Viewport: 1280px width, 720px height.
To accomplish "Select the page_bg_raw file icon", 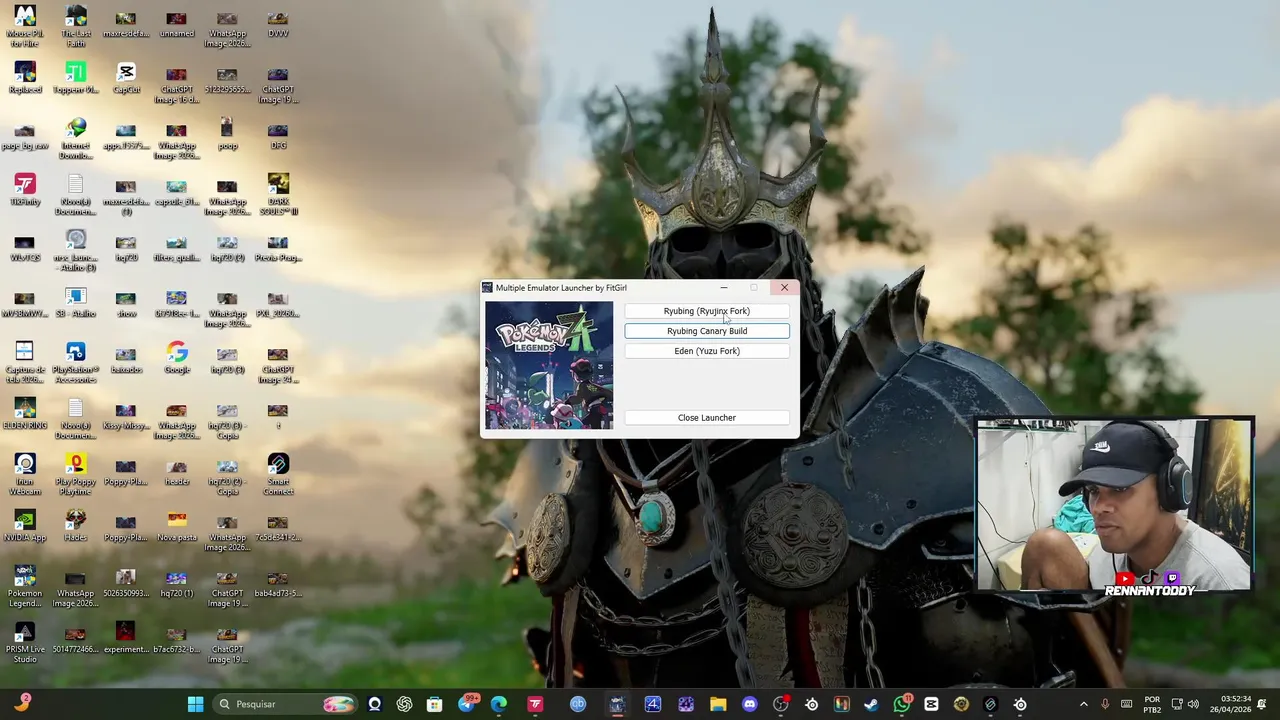I will tap(25, 134).
